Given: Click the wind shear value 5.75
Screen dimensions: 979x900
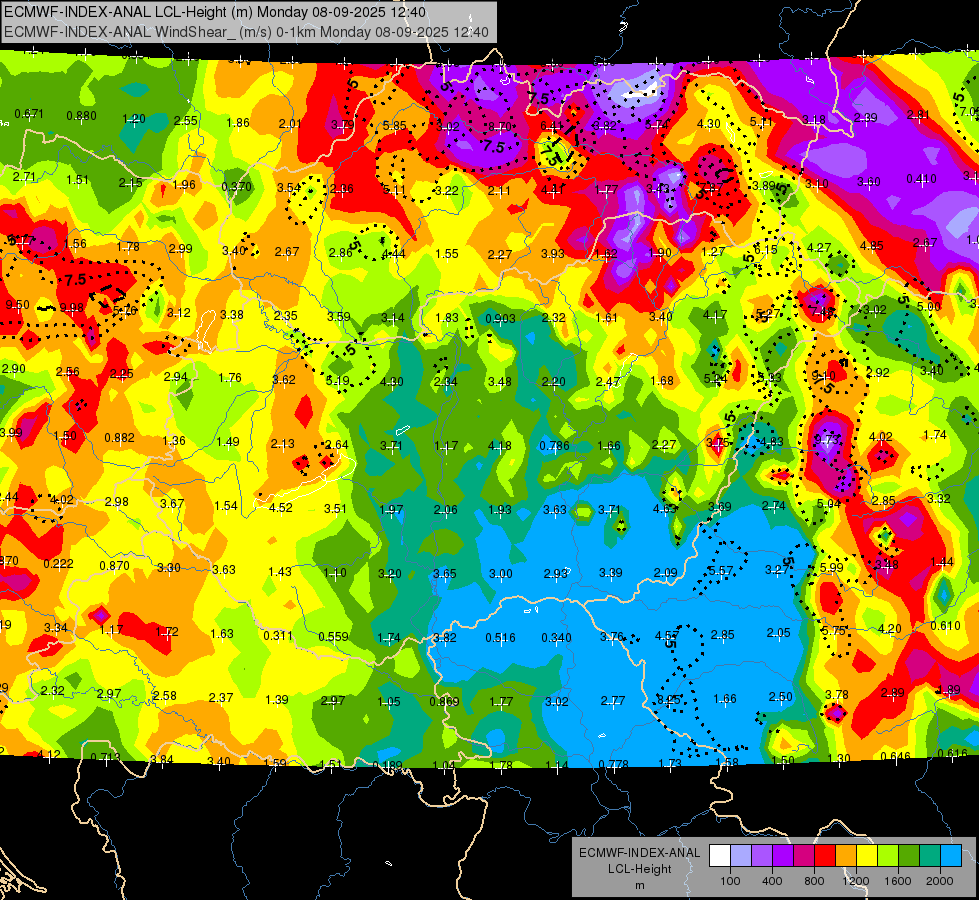Looking at the screenshot, I should (834, 631).
